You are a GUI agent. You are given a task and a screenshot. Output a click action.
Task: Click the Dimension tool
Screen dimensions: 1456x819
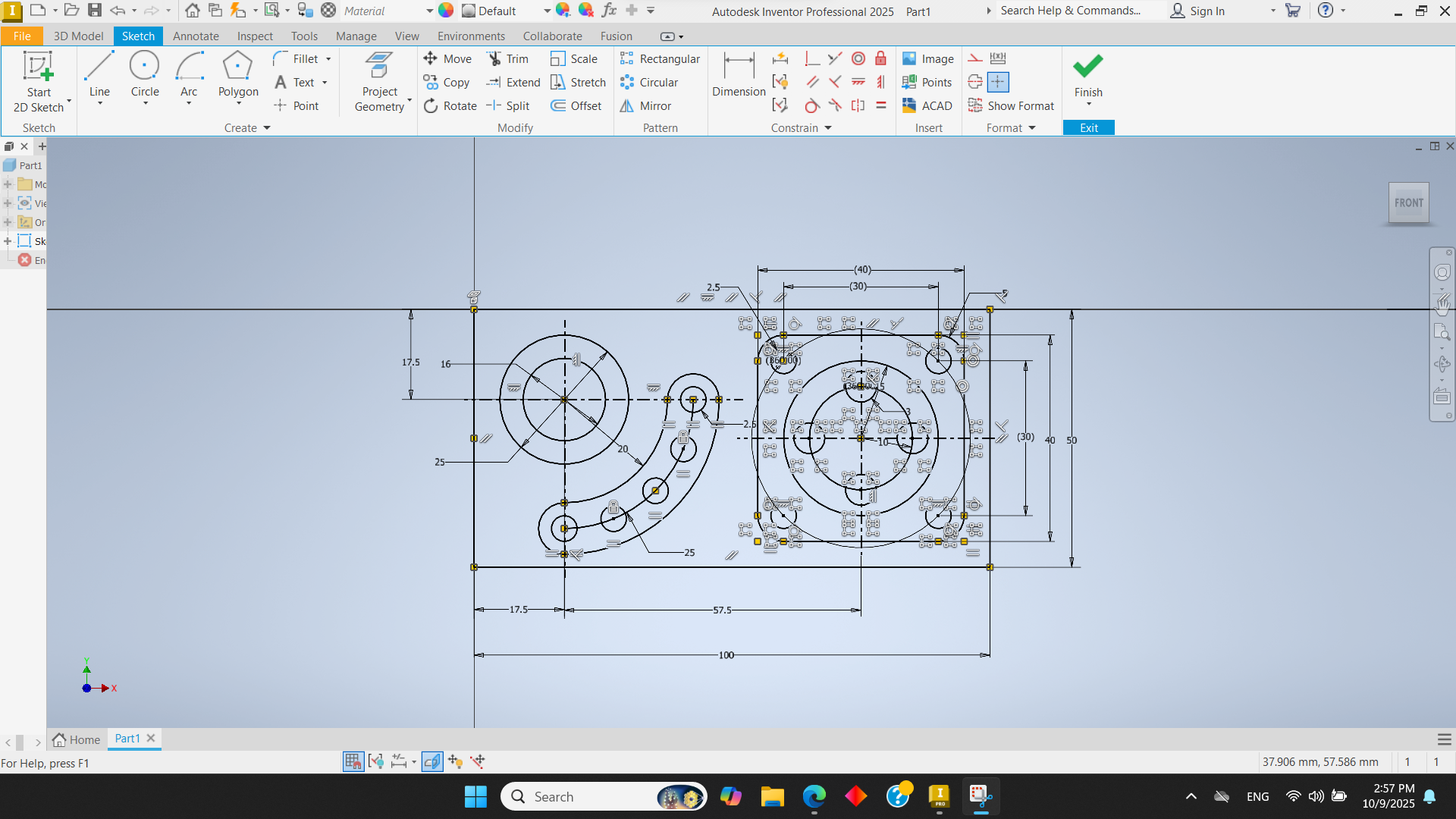click(739, 75)
